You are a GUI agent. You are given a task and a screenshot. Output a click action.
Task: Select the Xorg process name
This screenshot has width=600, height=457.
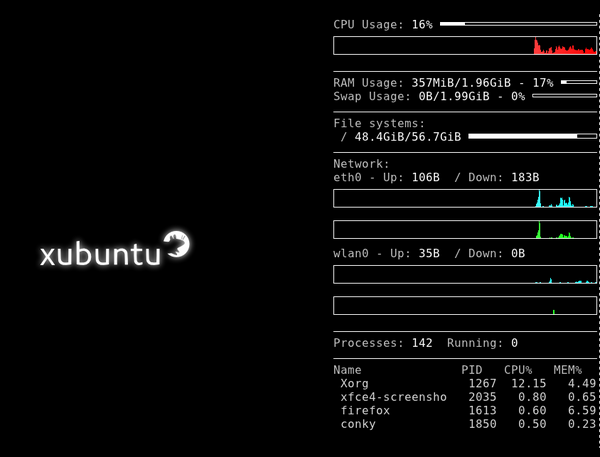(354, 384)
